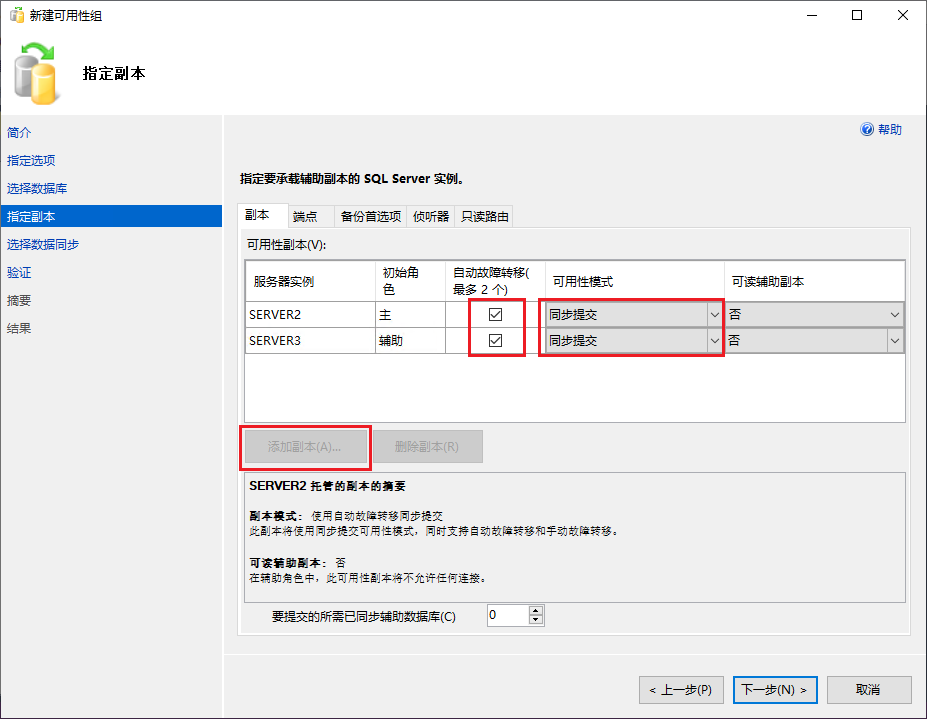Go to 验证 wizard page
Image resolution: width=927 pixels, height=719 pixels.
(19, 273)
